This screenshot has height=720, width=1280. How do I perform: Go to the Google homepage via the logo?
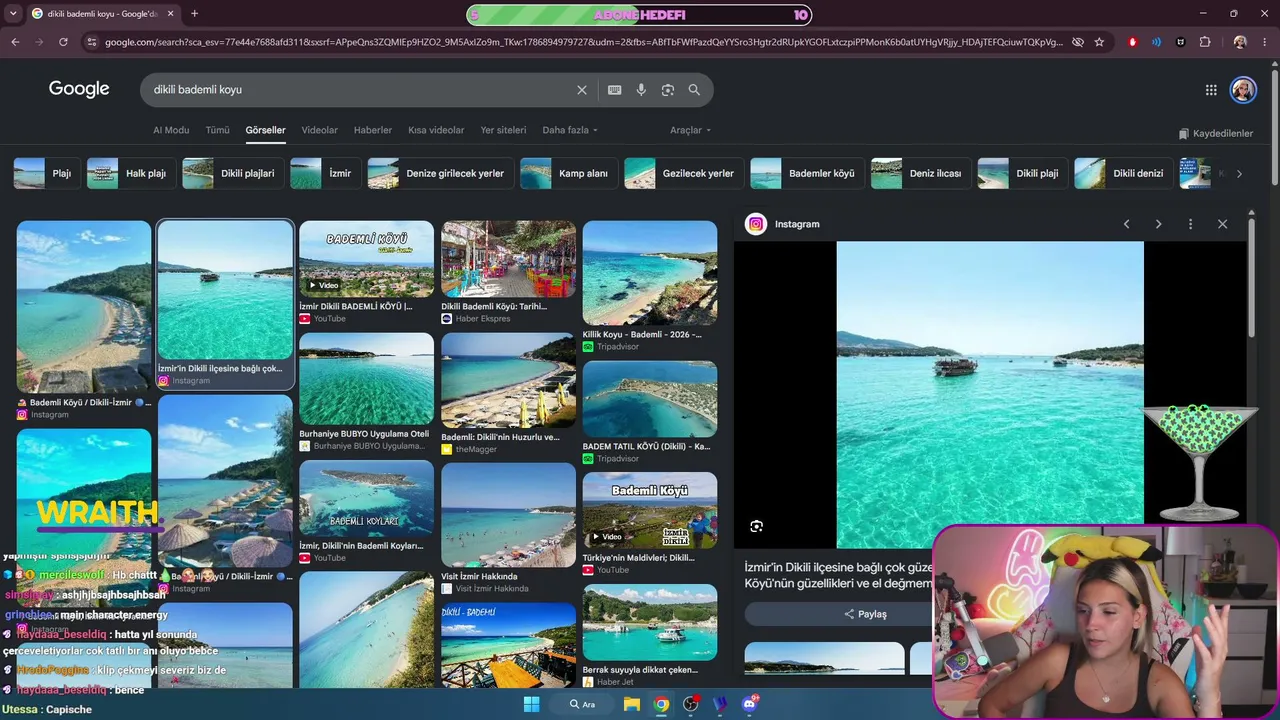(x=79, y=89)
